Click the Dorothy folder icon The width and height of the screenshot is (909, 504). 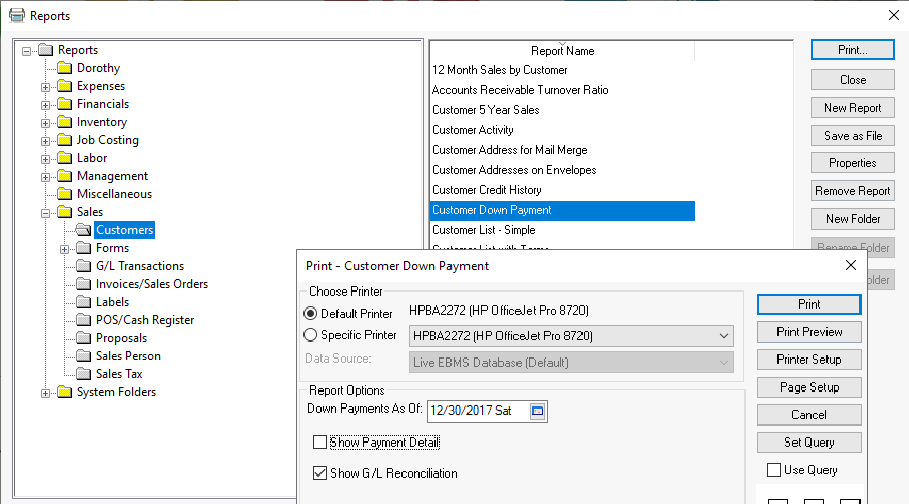pos(65,68)
